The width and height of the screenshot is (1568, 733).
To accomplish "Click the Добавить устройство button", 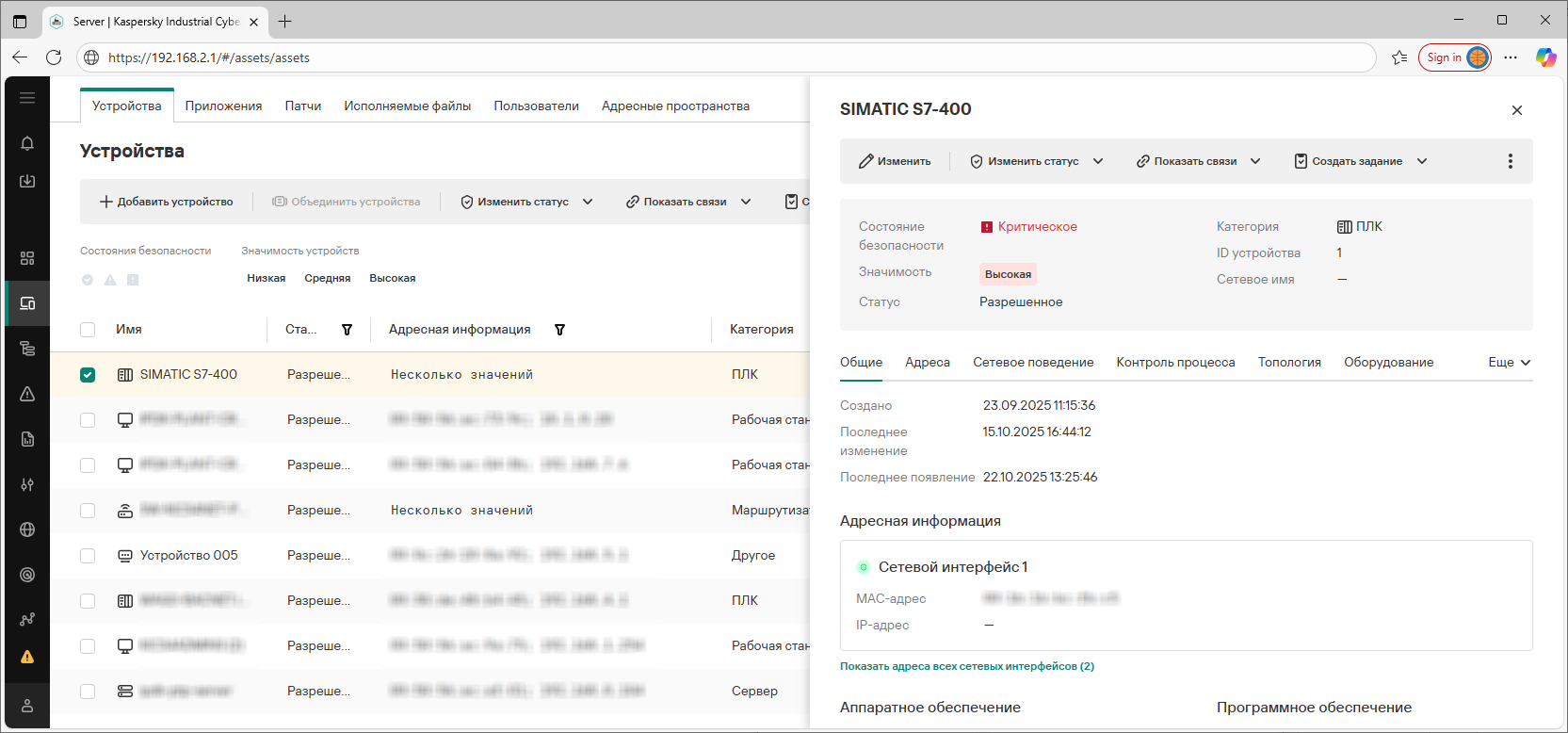I will (167, 202).
